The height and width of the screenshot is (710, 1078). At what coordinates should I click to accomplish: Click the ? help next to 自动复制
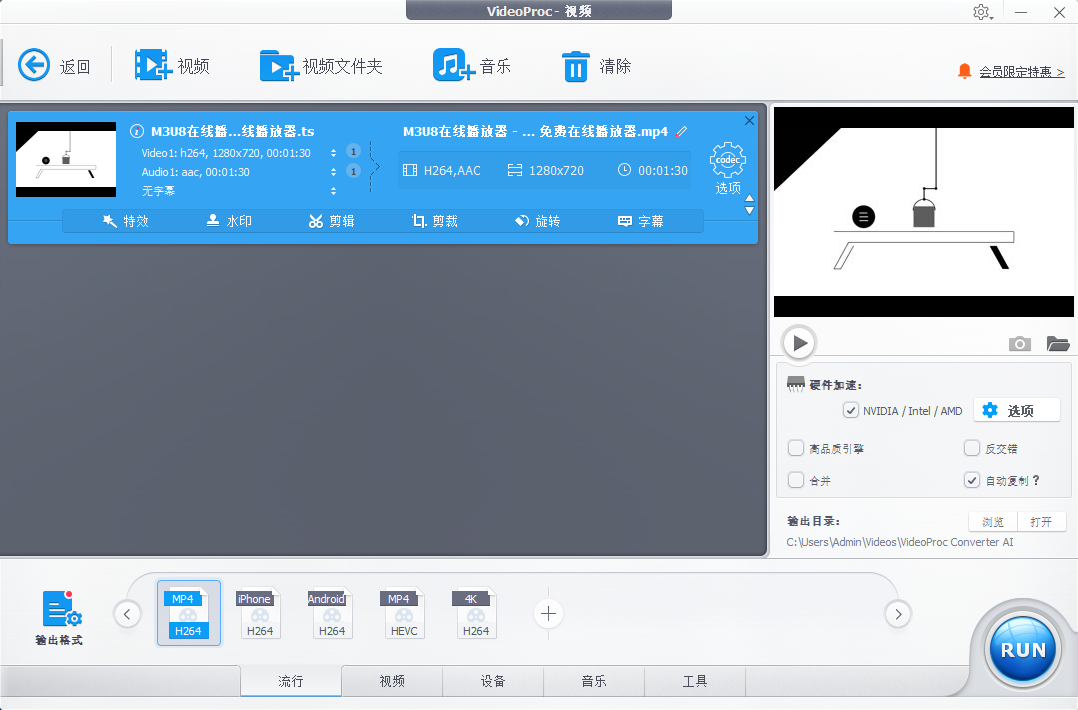1036,480
